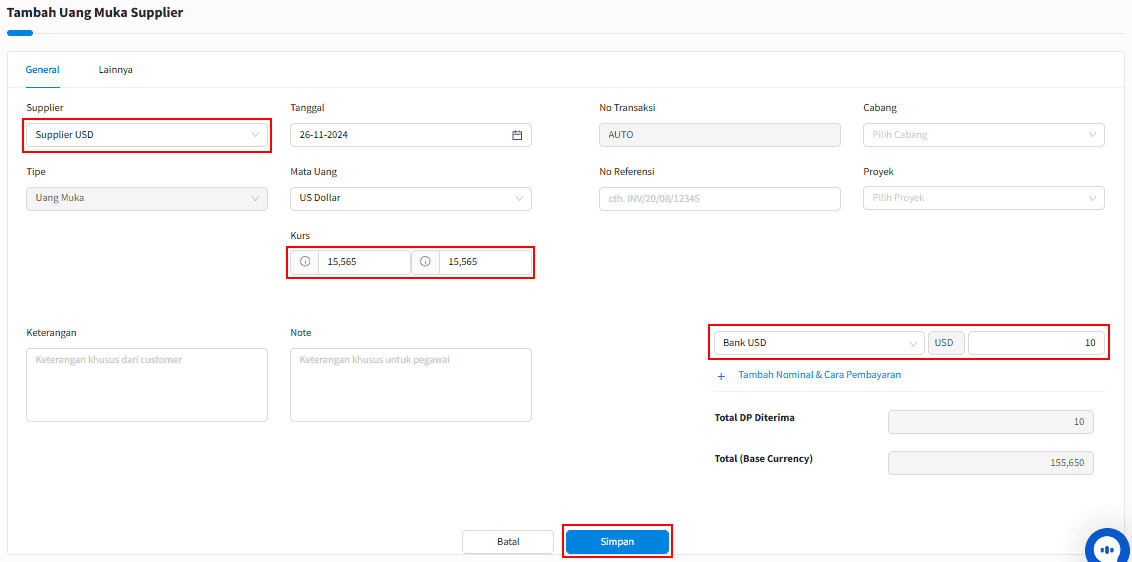
Task: Click the Note text area
Action: pos(411,385)
